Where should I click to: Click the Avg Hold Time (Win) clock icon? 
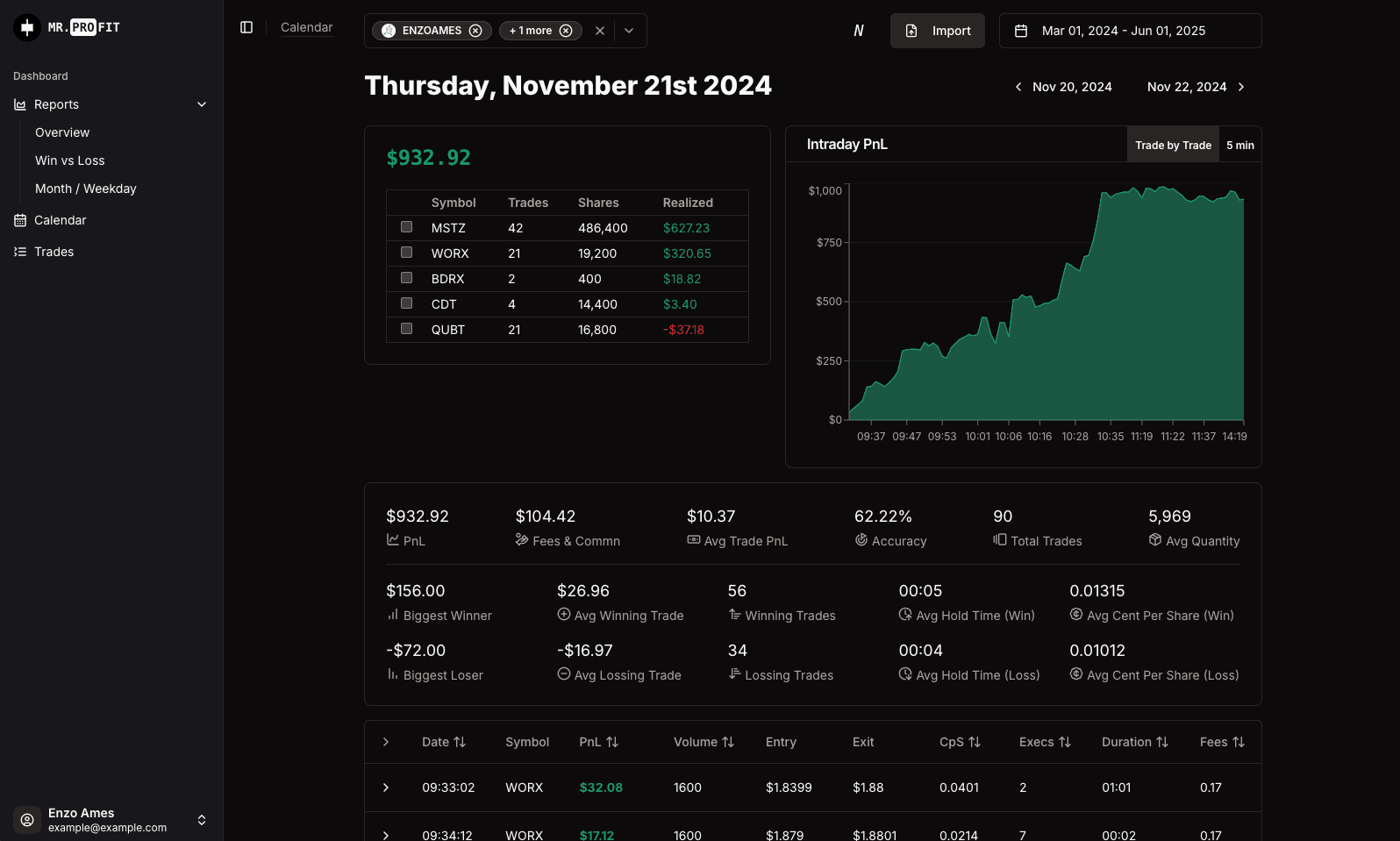point(905,615)
